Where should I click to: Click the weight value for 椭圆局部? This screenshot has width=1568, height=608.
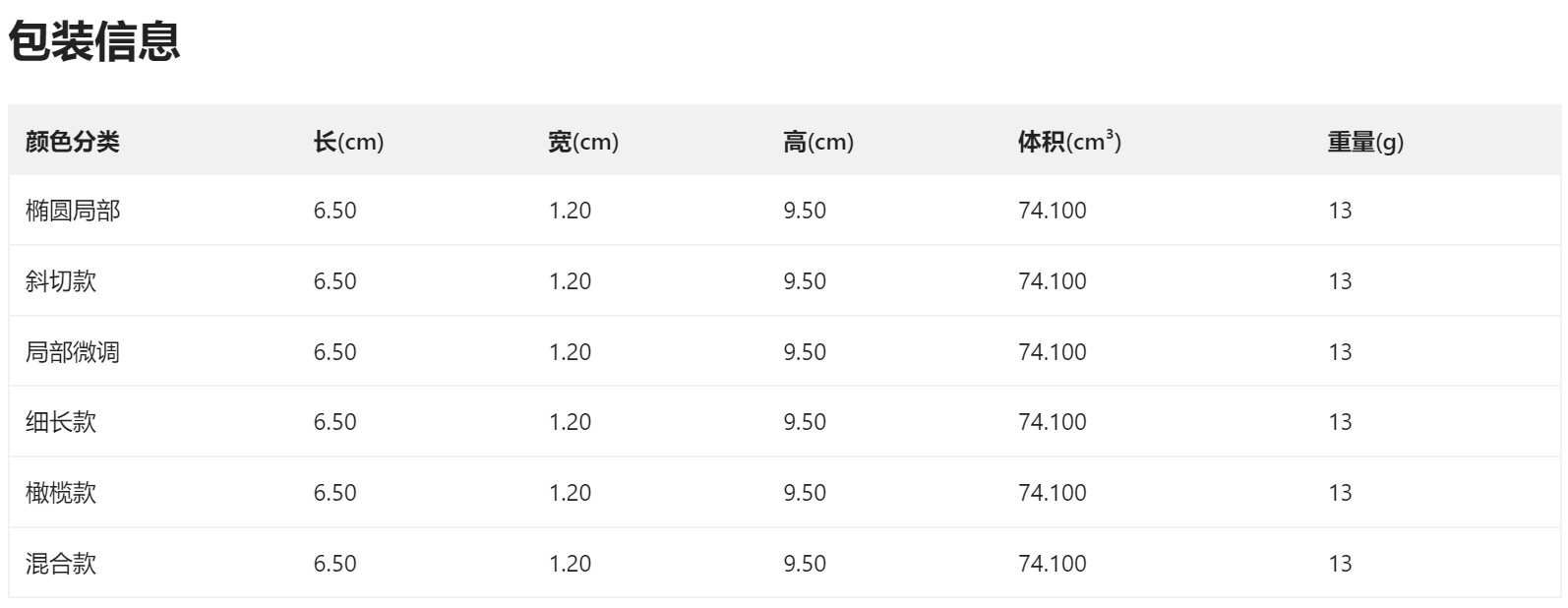[1340, 211]
